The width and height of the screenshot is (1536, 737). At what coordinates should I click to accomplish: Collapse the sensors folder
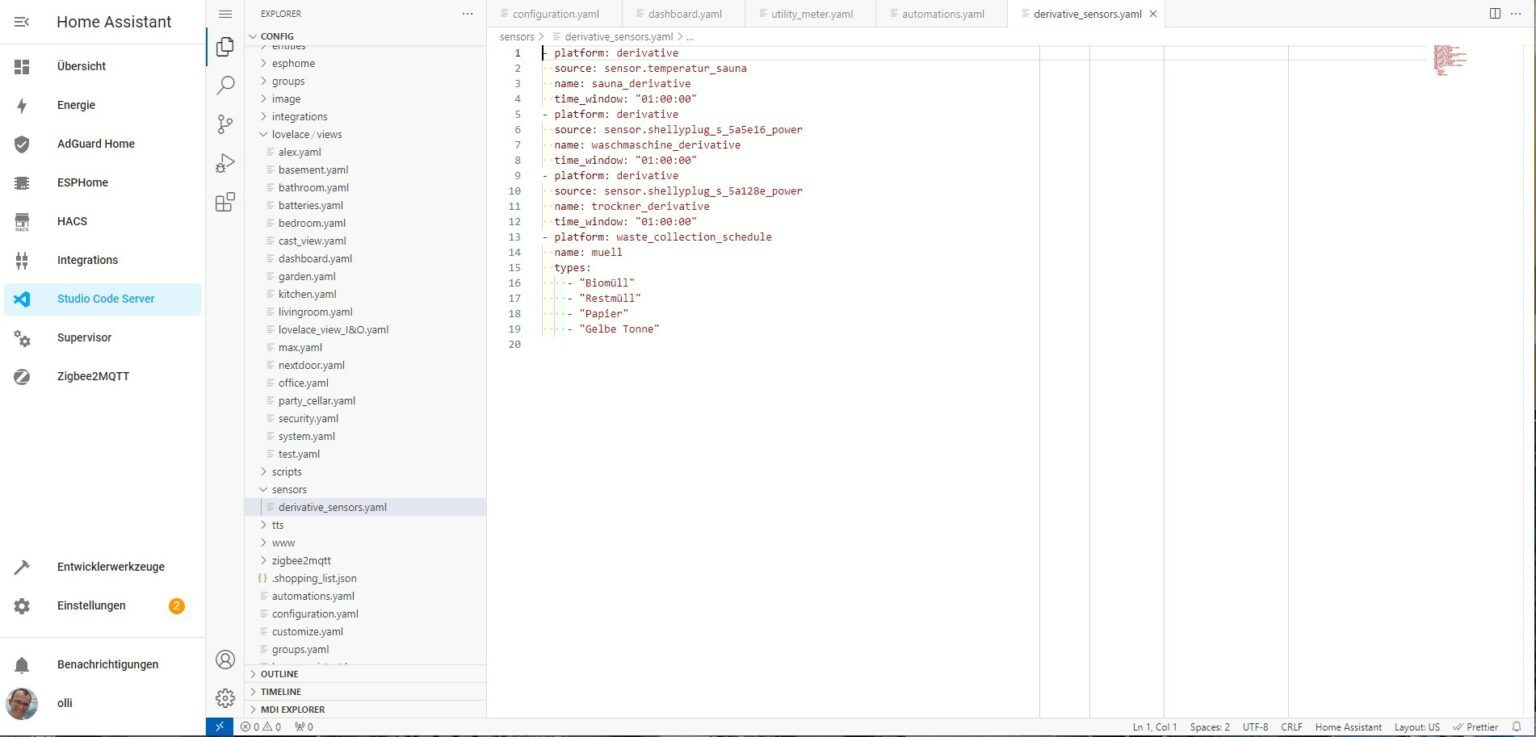[289, 489]
